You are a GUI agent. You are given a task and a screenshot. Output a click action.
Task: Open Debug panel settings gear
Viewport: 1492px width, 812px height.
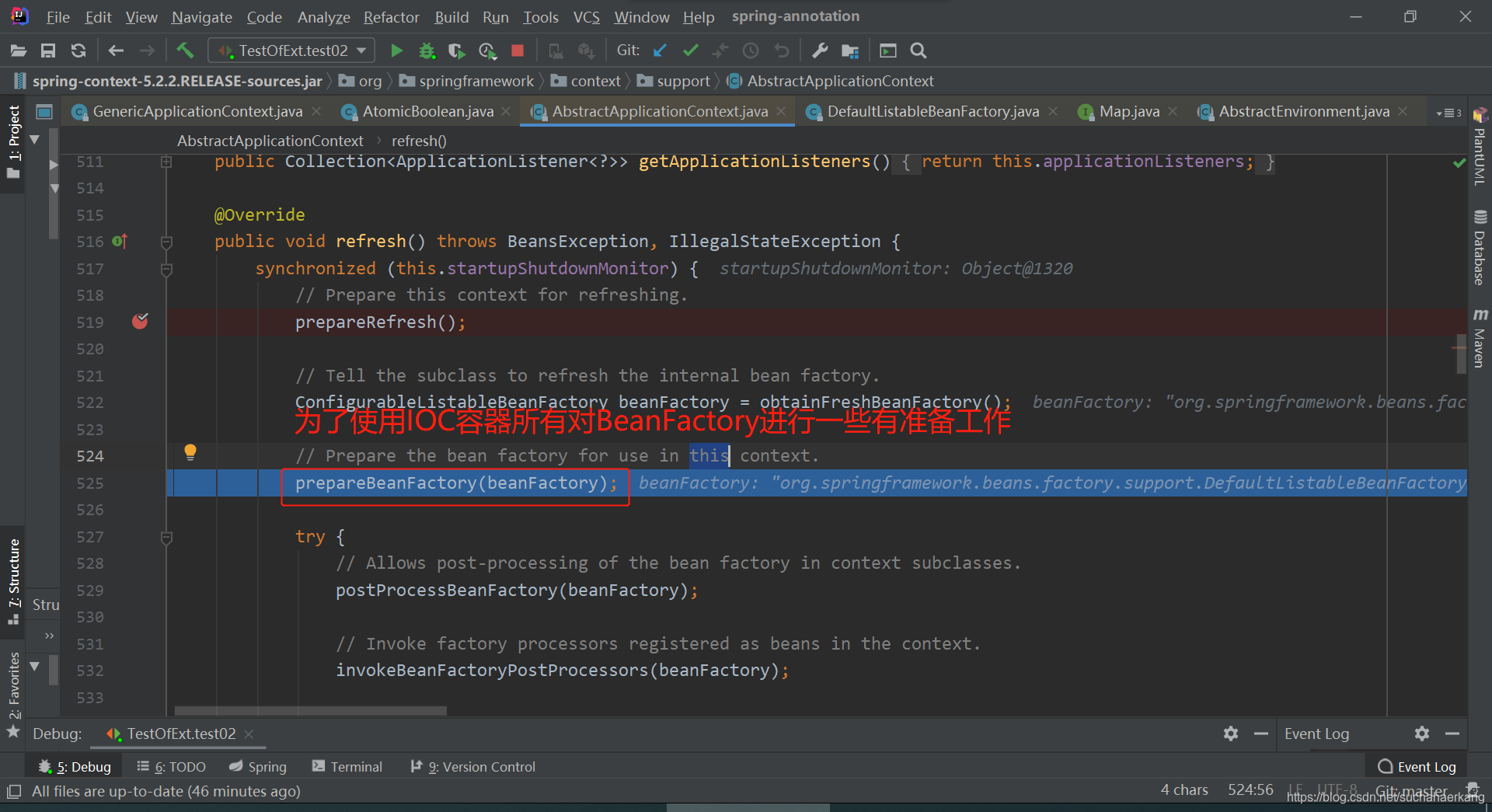tap(1231, 734)
